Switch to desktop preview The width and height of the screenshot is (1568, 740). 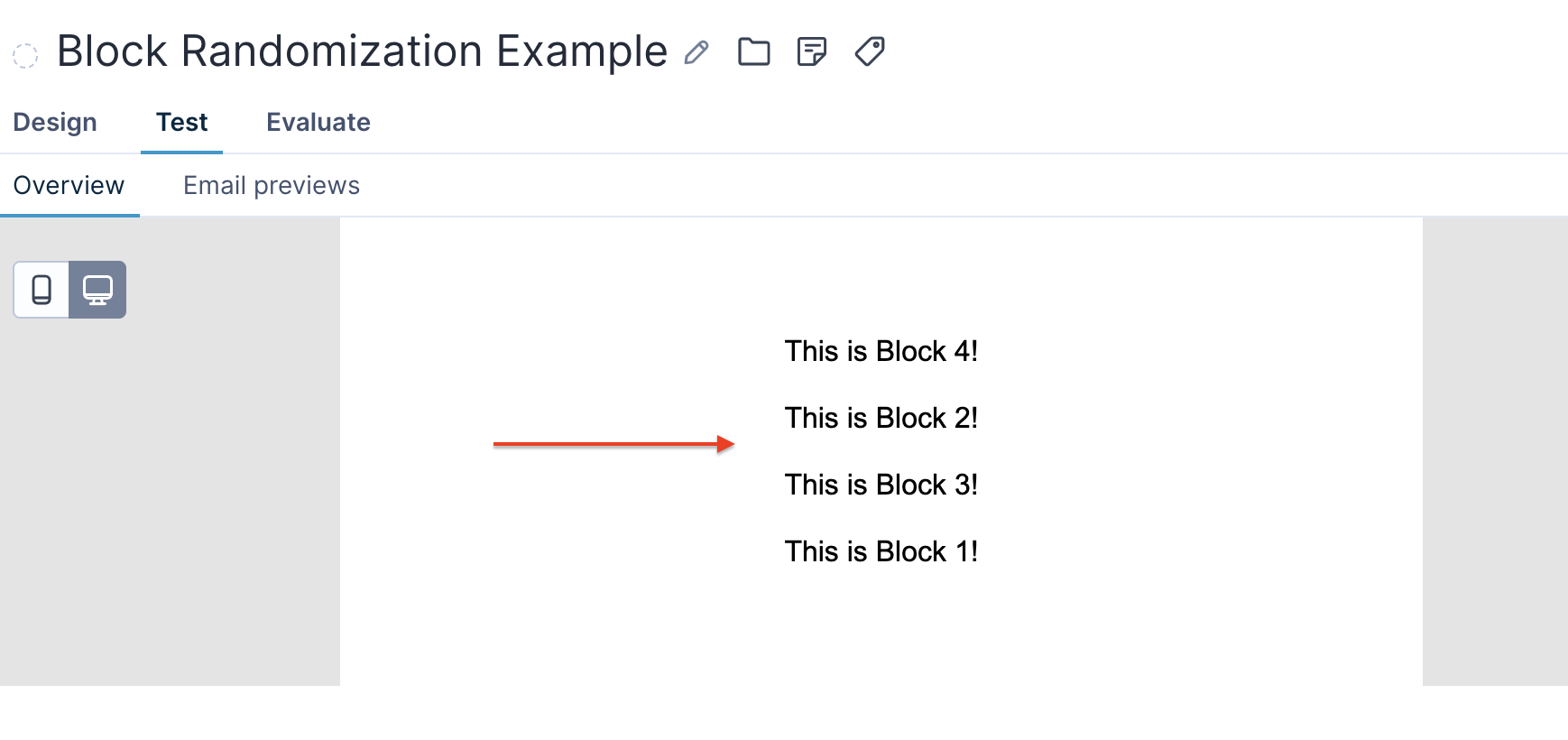(97, 290)
